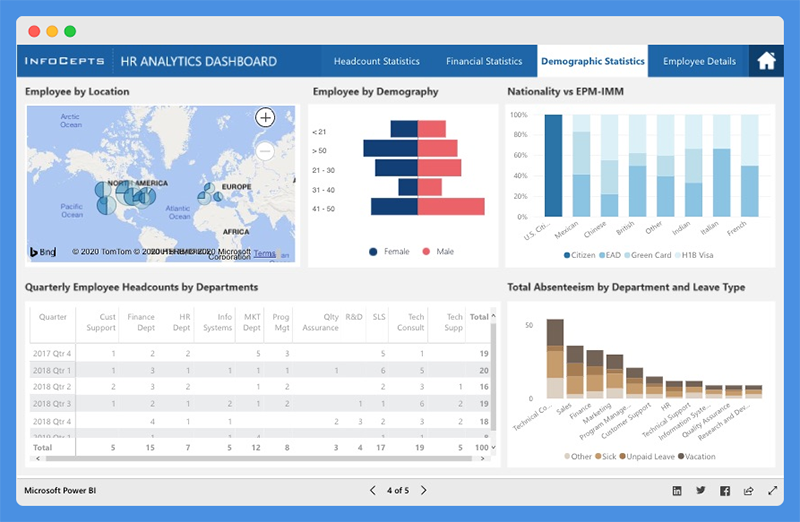The width and height of the screenshot is (800, 522).
Task: Go to the dashboard Home icon
Action: pos(766,61)
